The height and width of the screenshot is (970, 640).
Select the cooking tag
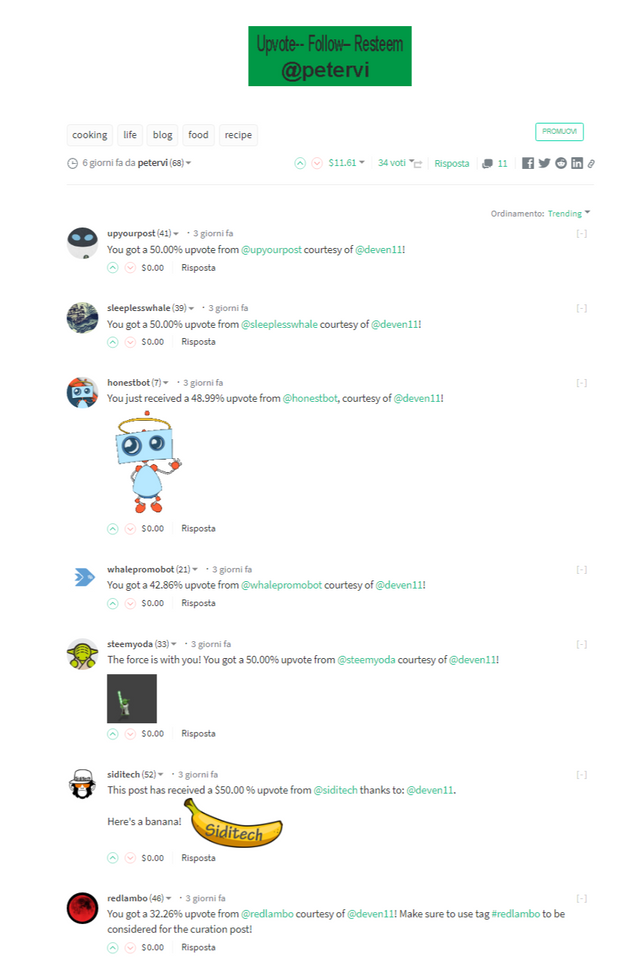pos(90,135)
